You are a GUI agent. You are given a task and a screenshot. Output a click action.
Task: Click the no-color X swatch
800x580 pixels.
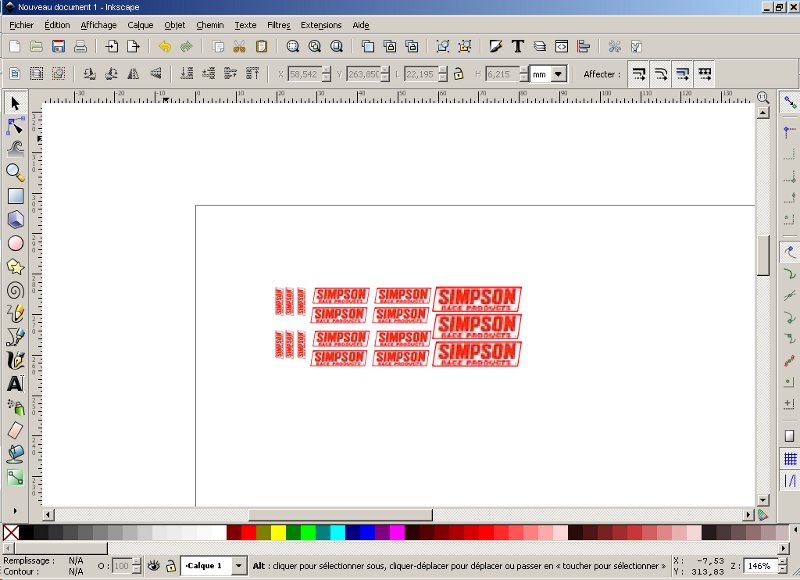[11, 533]
